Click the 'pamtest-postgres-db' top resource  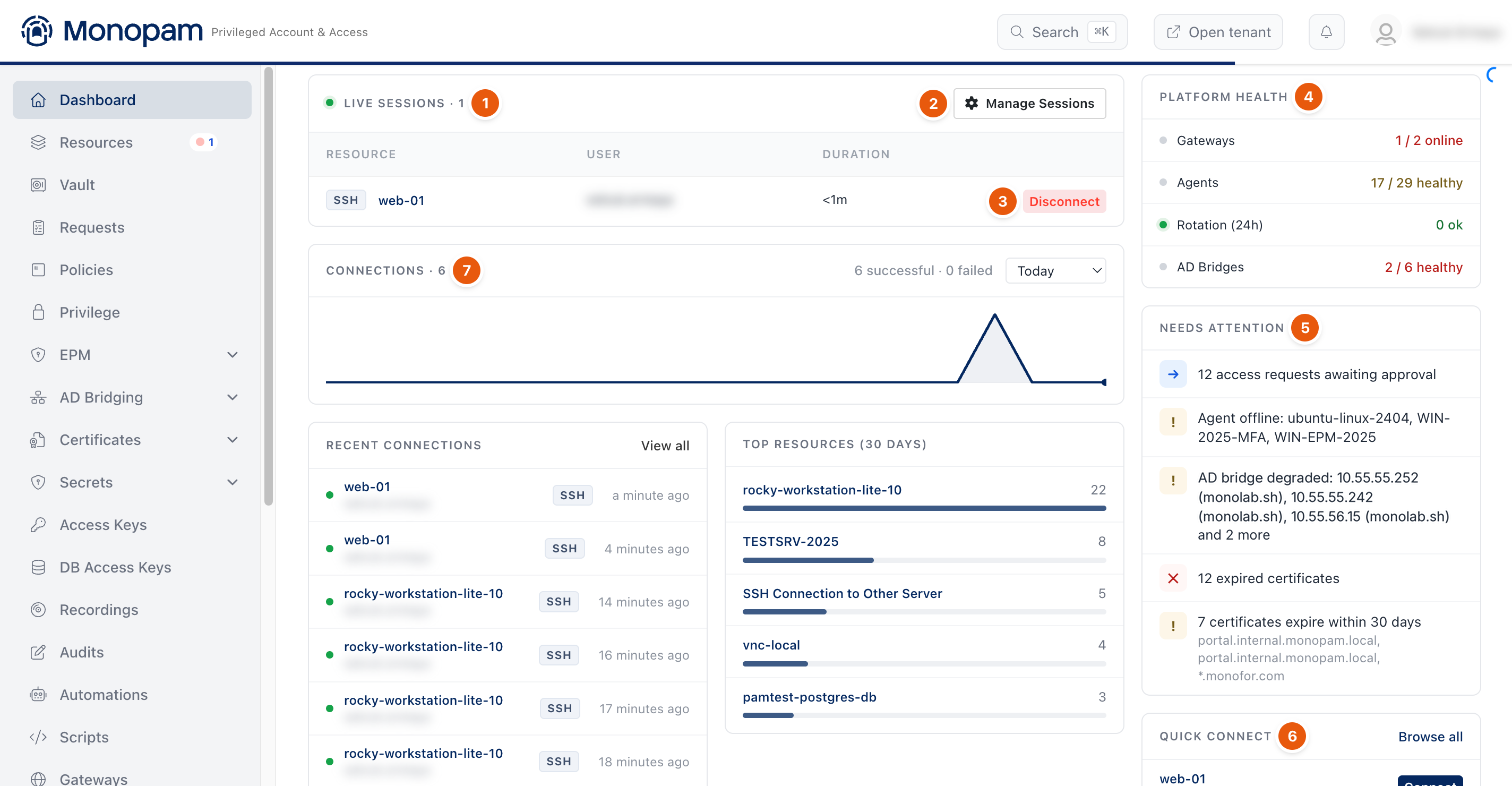point(809,697)
